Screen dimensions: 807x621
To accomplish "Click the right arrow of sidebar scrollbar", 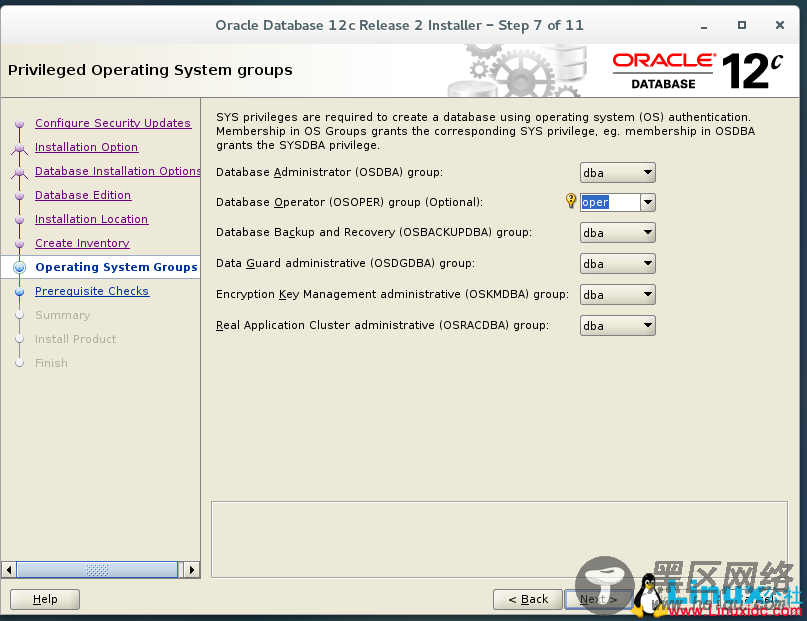I will 191,570.
